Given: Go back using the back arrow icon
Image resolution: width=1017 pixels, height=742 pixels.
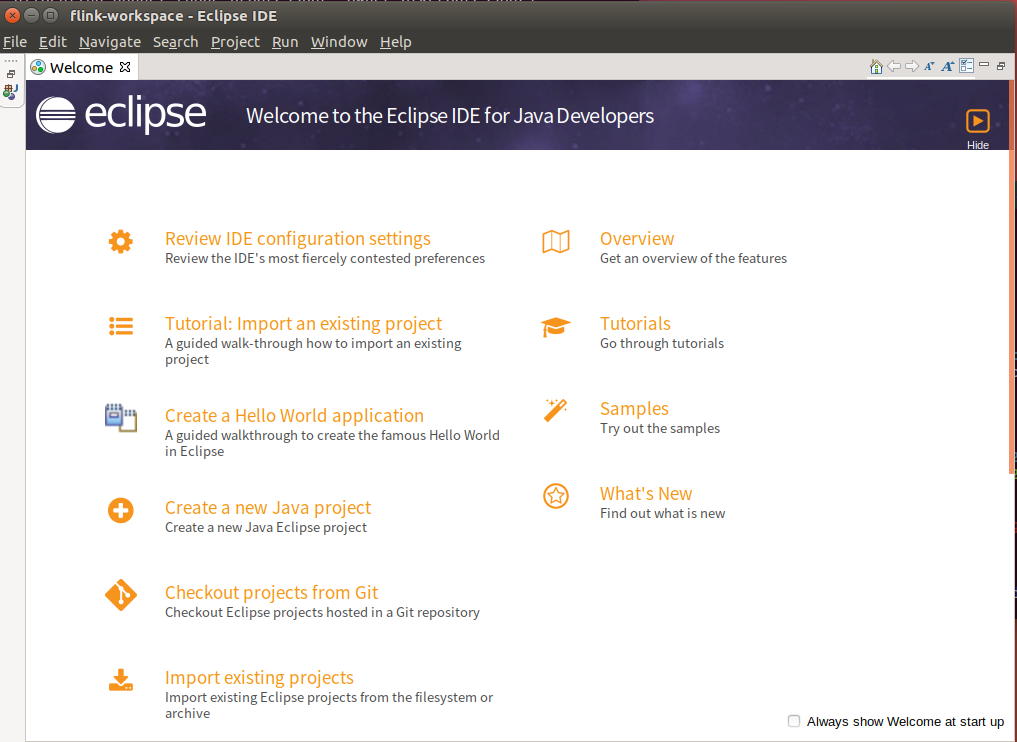Looking at the screenshot, I should [x=894, y=66].
